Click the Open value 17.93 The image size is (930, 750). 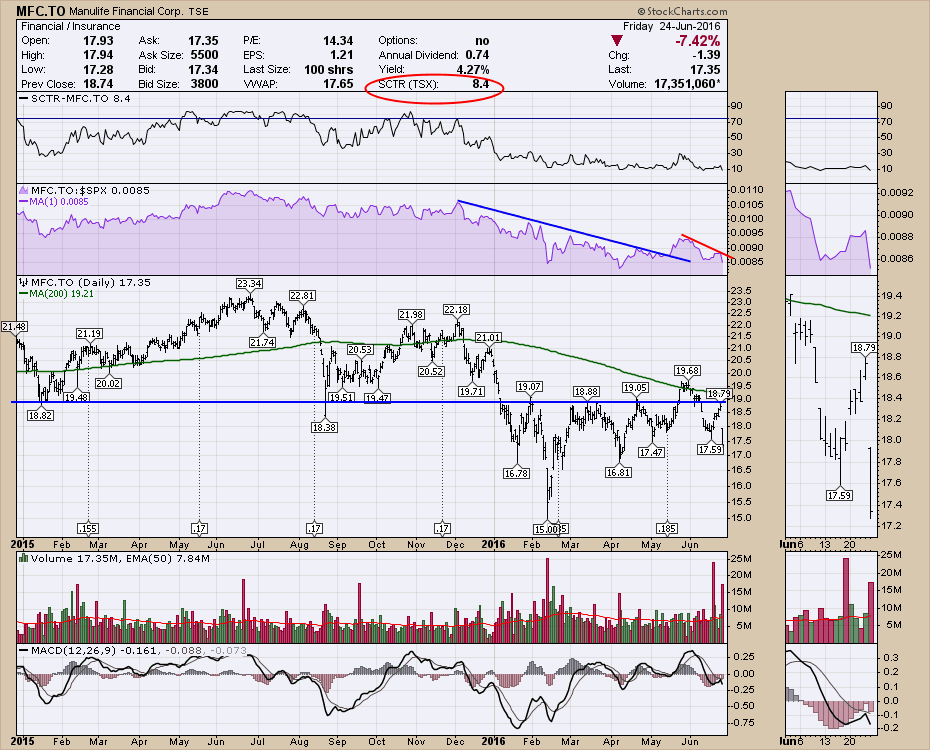98,40
